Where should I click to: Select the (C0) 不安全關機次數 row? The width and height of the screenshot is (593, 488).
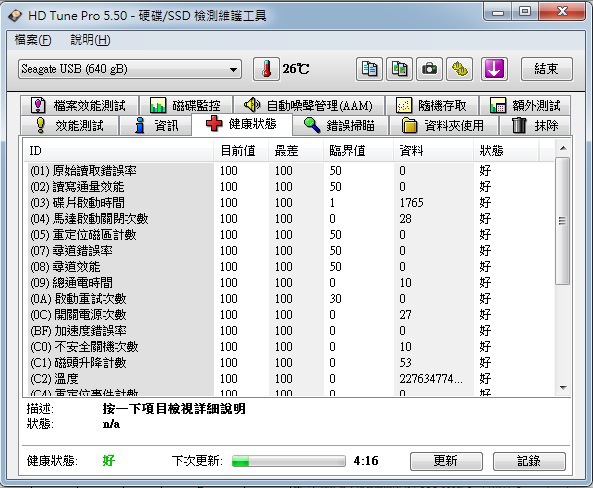[x=289, y=347]
